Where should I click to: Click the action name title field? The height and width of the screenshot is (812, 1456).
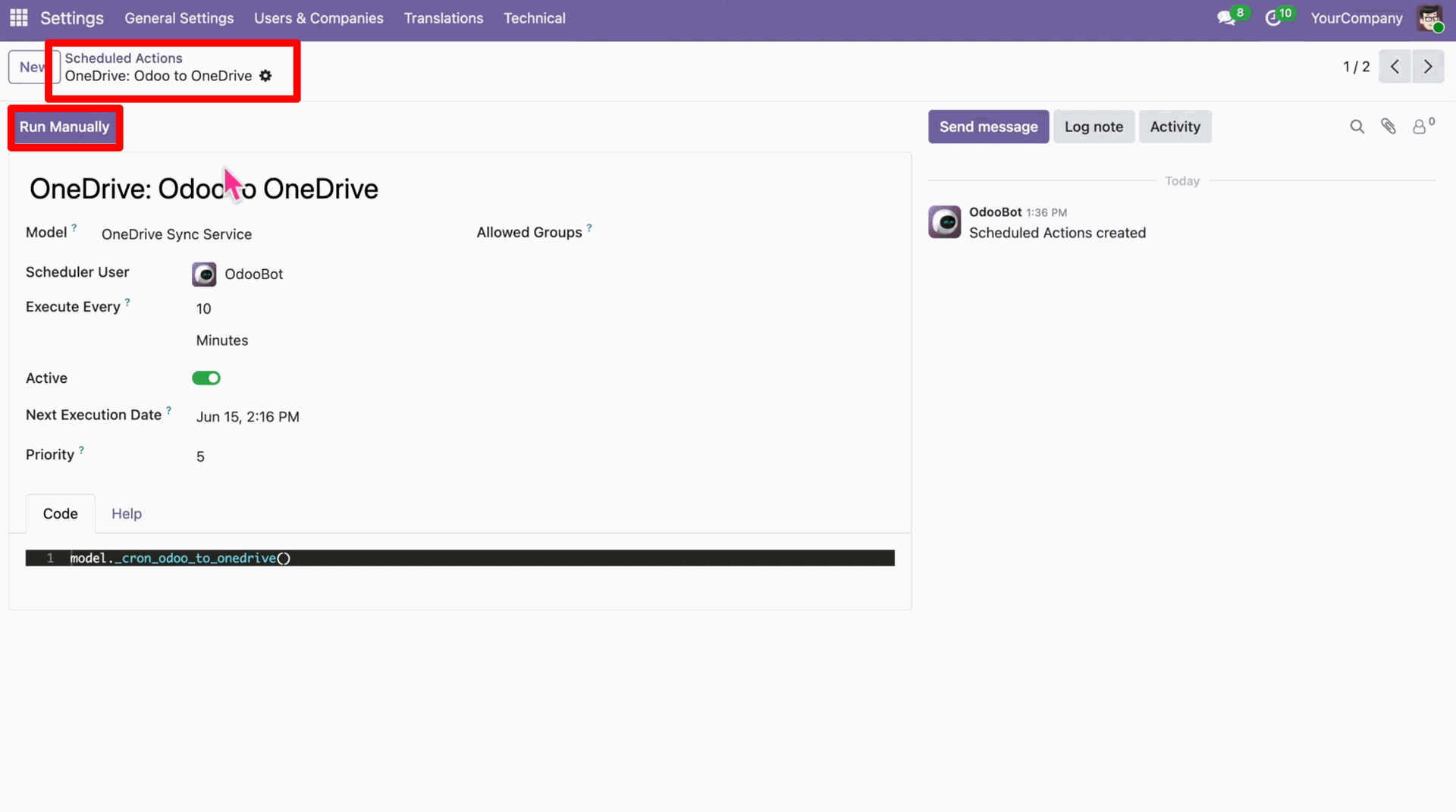(204, 189)
